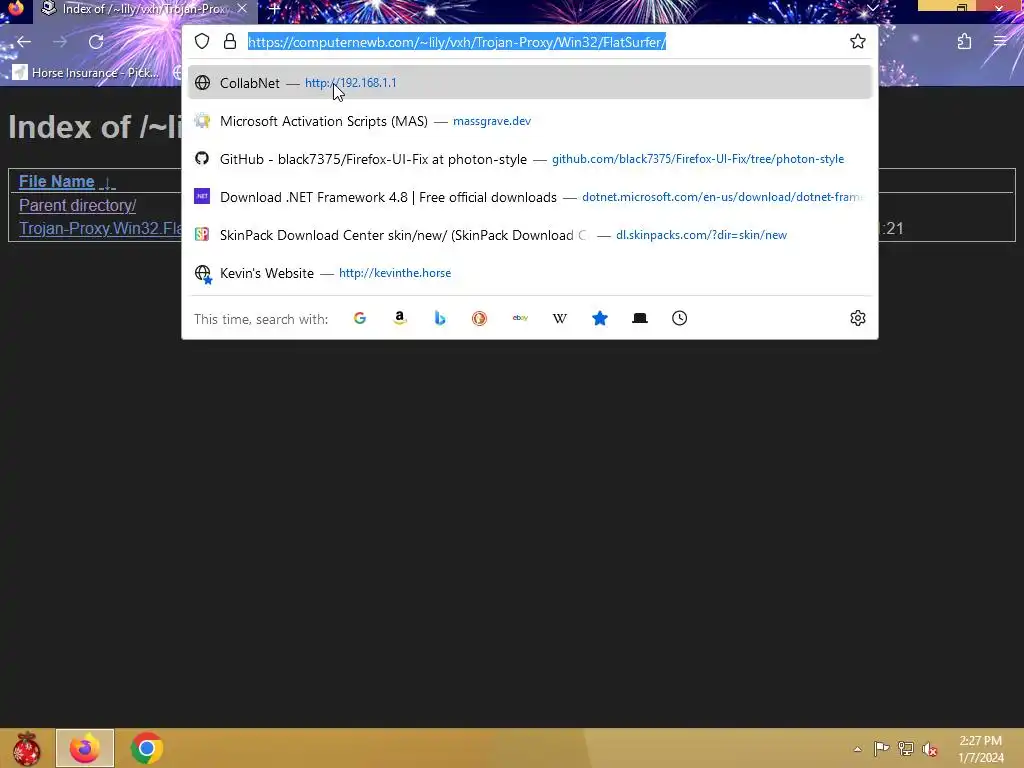Go back with the back arrow

(x=24, y=42)
